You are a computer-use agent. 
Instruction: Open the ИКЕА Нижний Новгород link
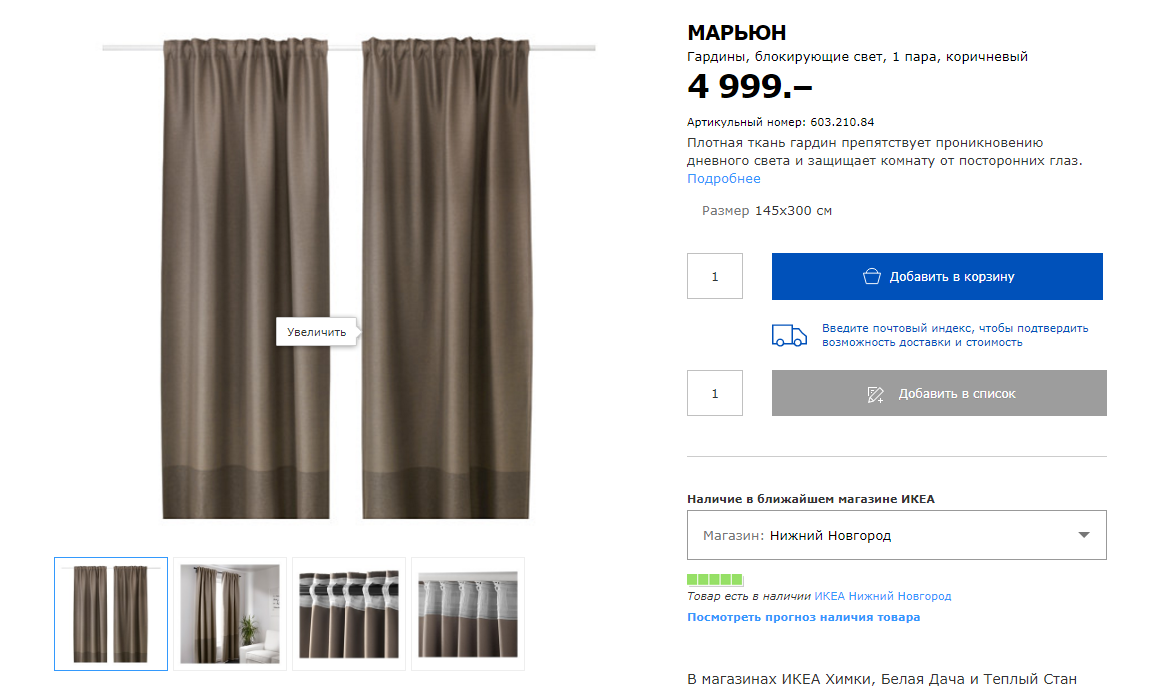(883, 596)
